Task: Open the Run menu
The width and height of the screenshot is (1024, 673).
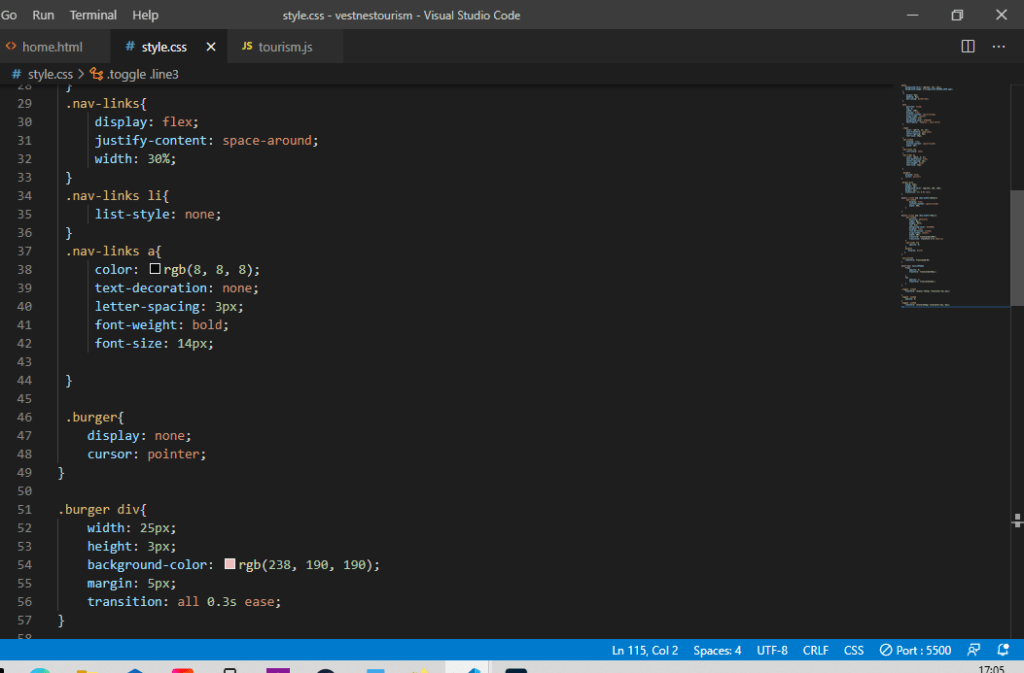Action: pos(43,15)
